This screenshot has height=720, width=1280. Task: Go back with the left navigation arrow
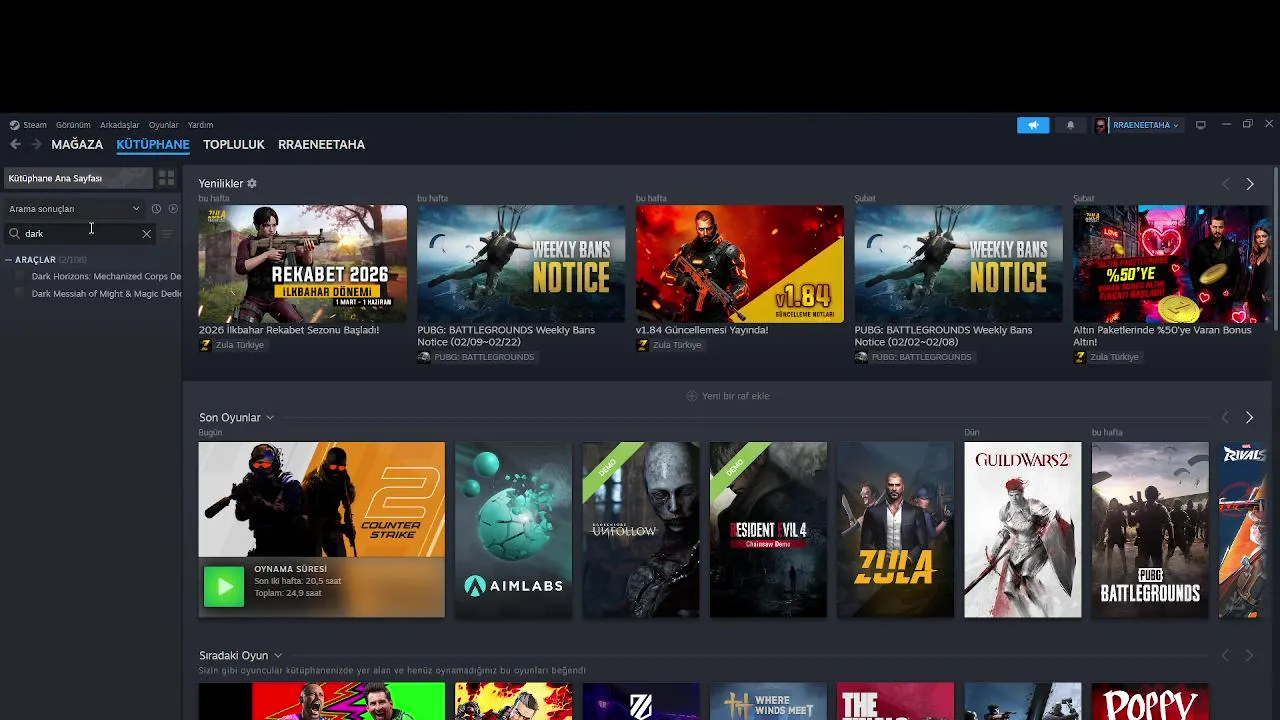(x=15, y=144)
